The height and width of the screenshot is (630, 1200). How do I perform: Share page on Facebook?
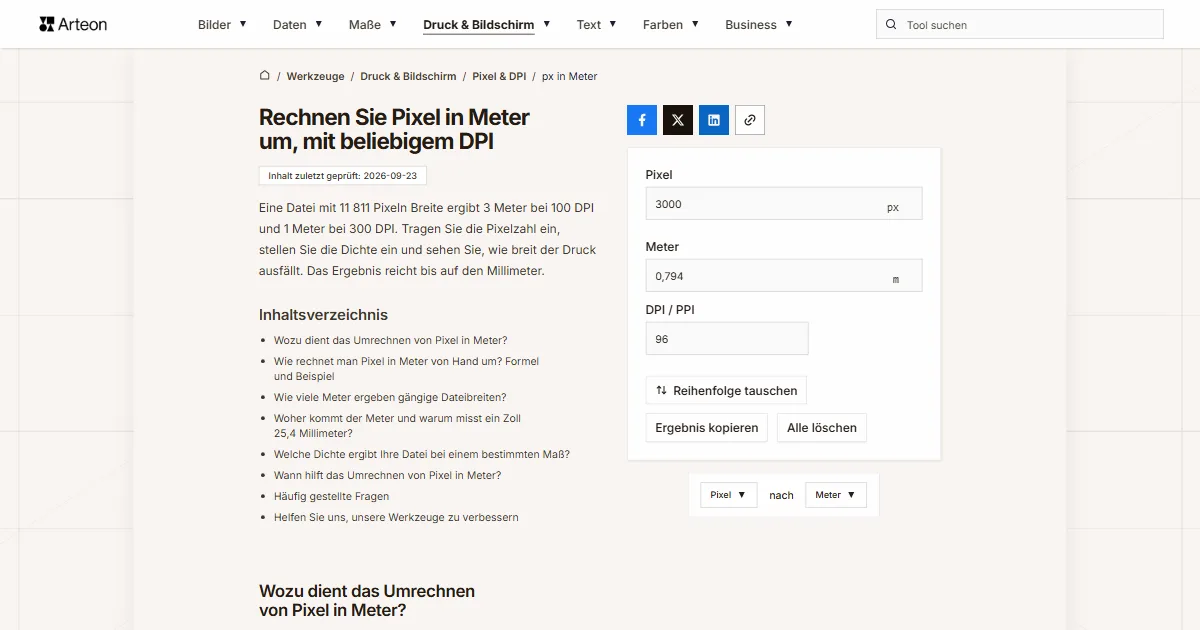pyautogui.click(x=642, y=120)
